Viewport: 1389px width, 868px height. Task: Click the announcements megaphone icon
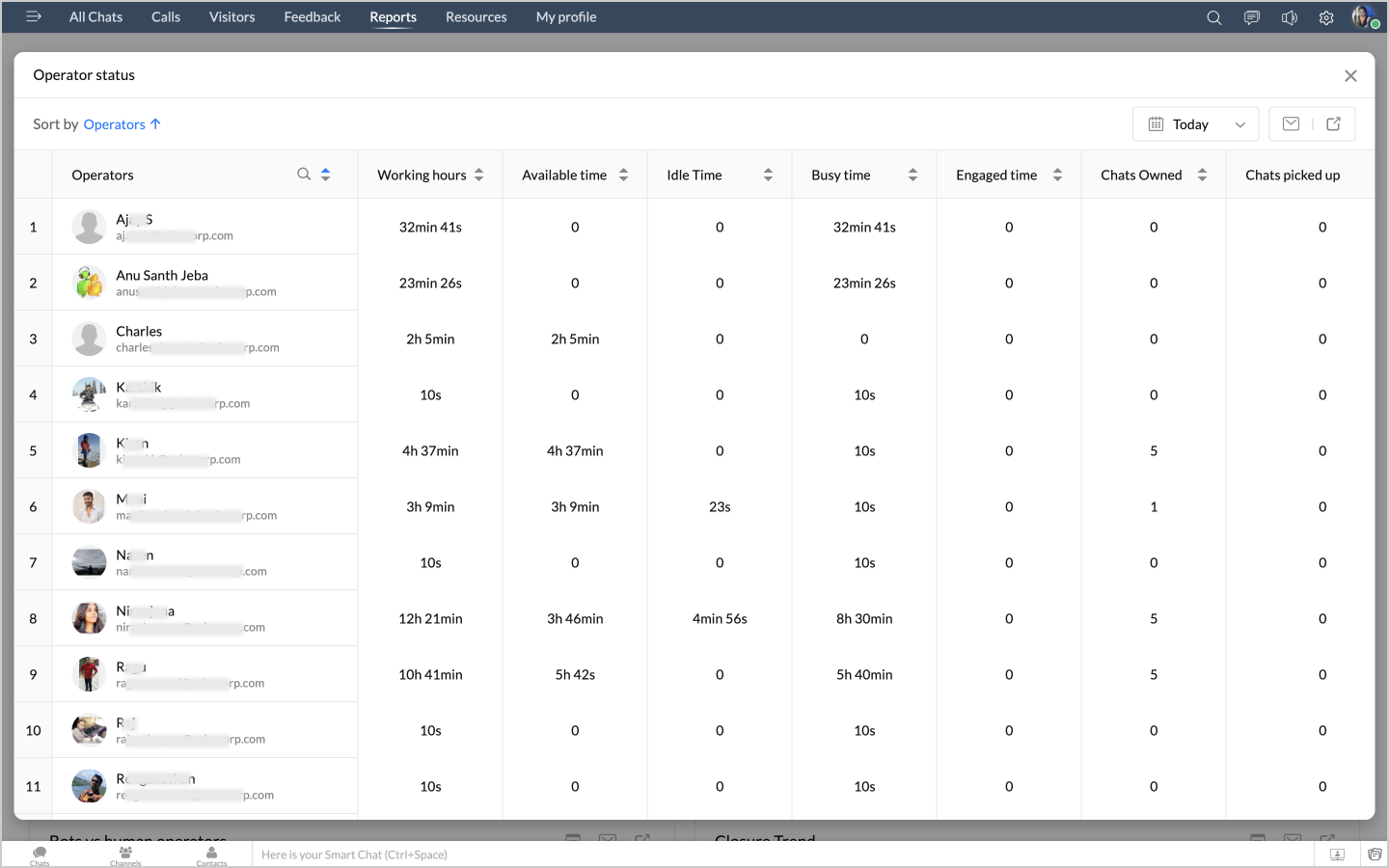1289,17
